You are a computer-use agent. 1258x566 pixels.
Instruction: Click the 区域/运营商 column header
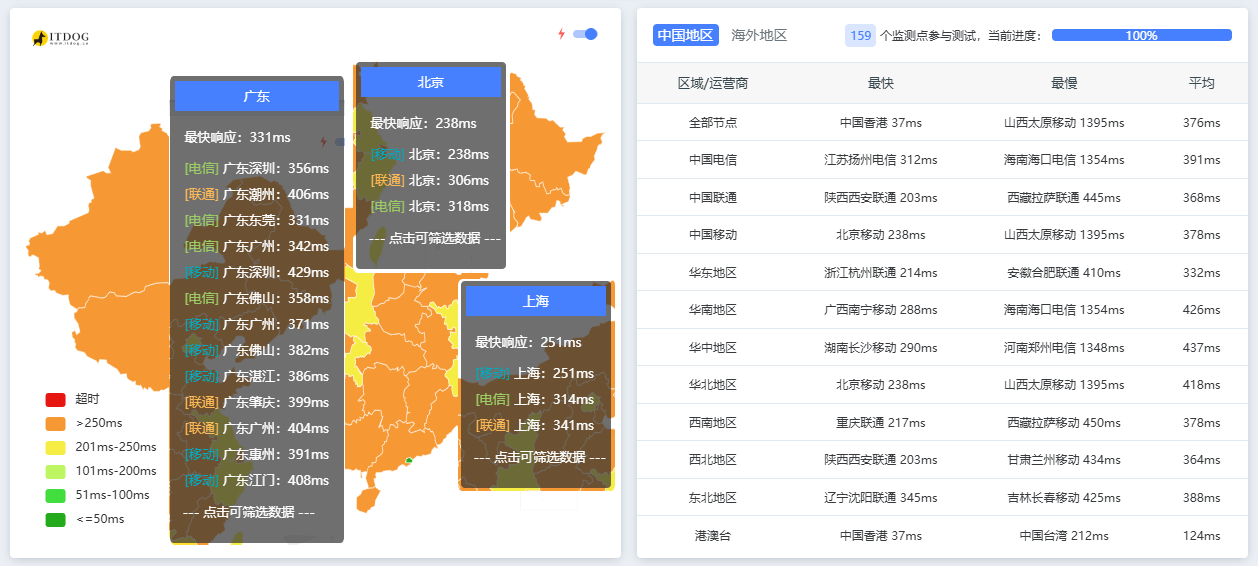(713, 83)
